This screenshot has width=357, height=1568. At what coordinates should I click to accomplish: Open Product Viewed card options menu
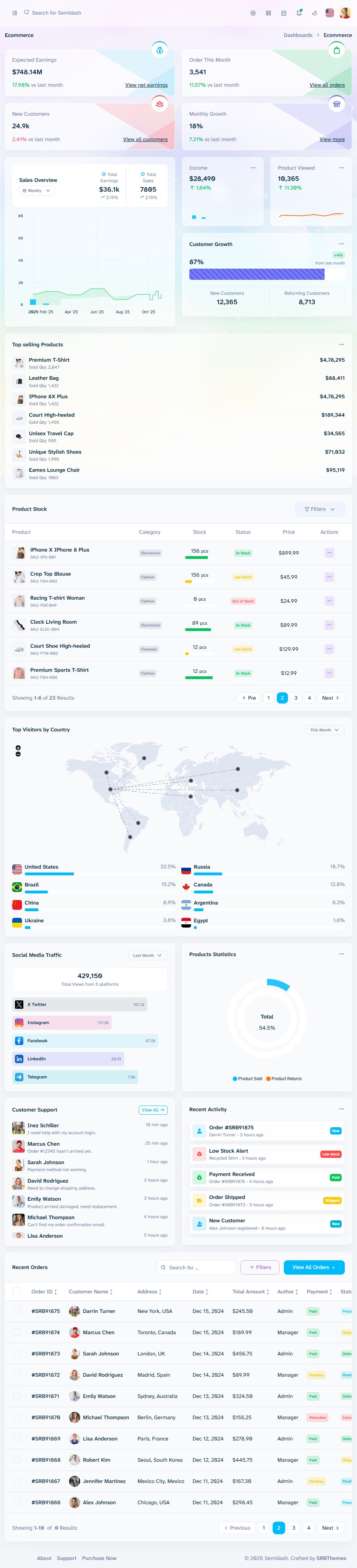point(341,168)
